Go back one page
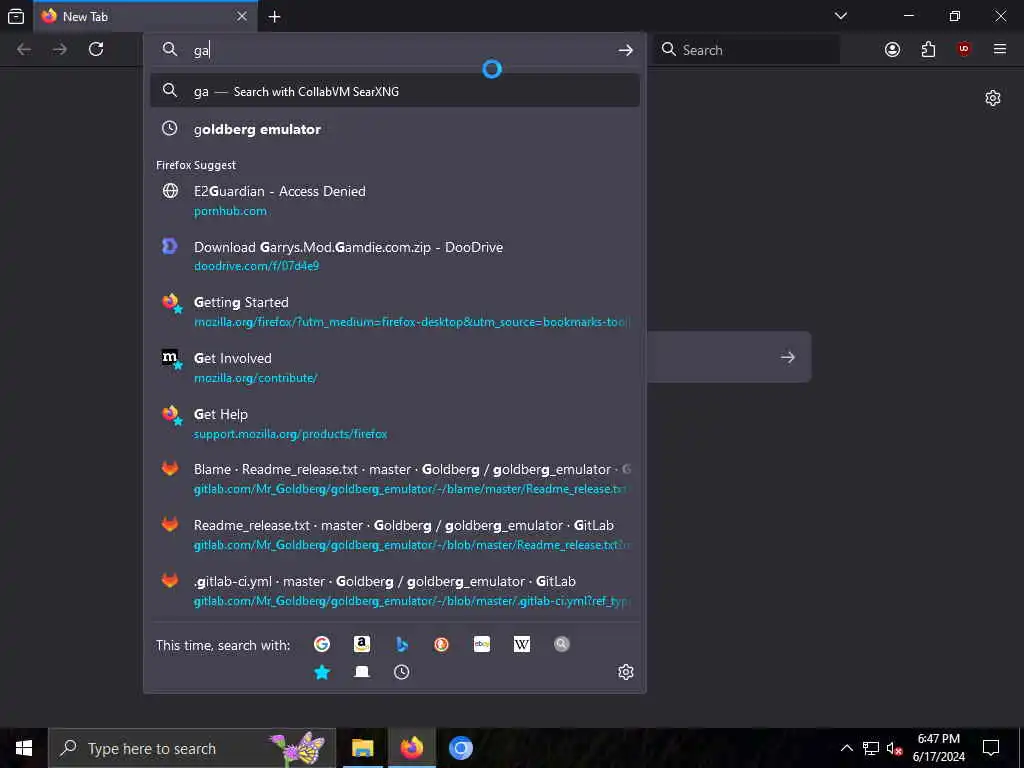The height and width of the screenshot is (768, 1024). coord(24,50)
